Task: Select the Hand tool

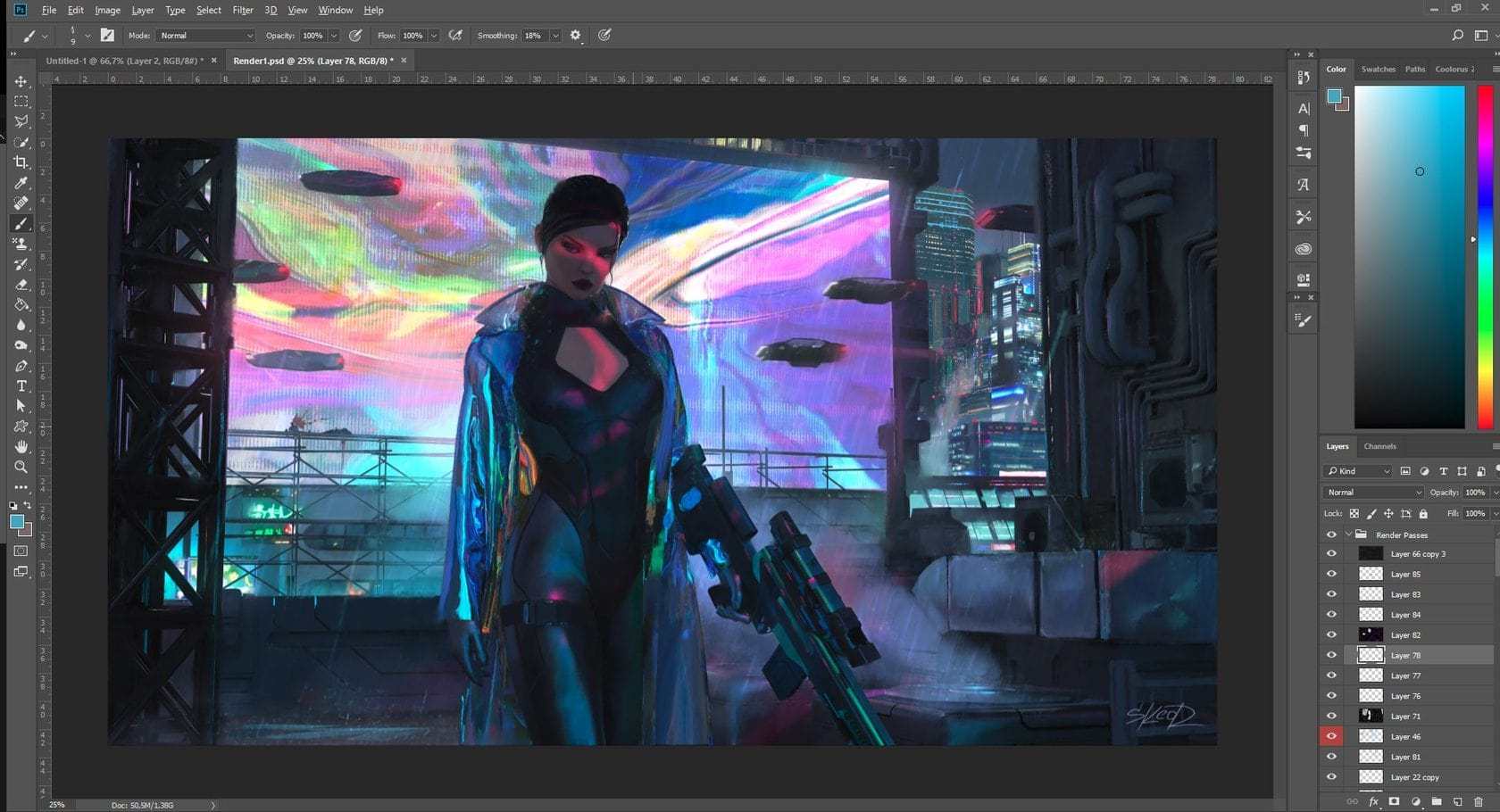Action: point(21,446)
